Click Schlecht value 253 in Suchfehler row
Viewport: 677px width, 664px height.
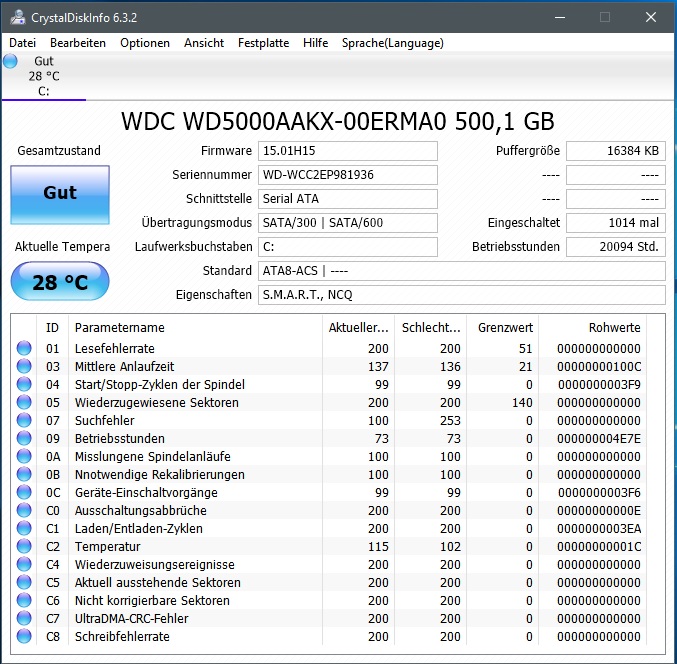[x=450, y=421]
